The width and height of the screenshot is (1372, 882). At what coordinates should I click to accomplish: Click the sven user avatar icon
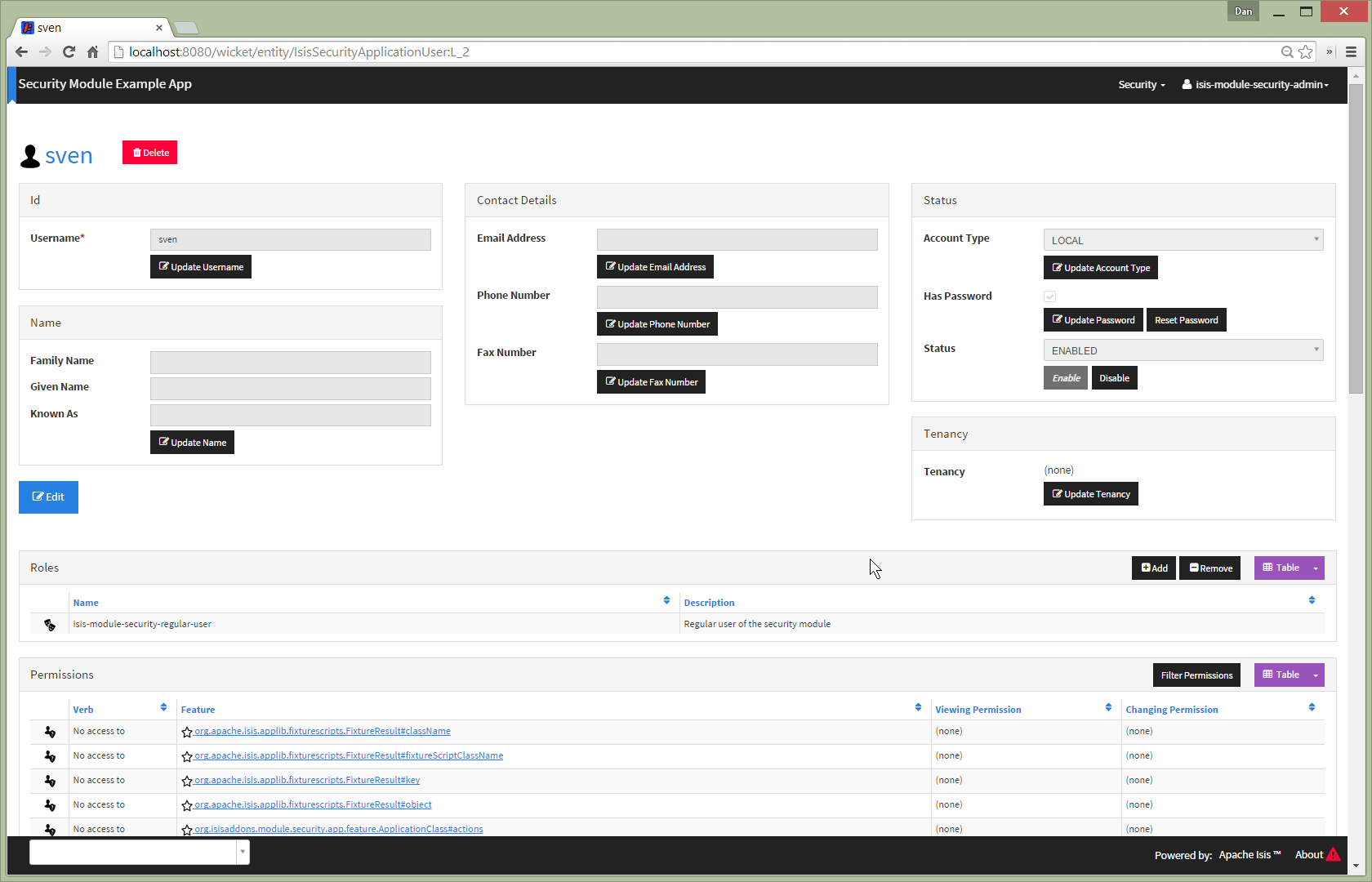30,156
